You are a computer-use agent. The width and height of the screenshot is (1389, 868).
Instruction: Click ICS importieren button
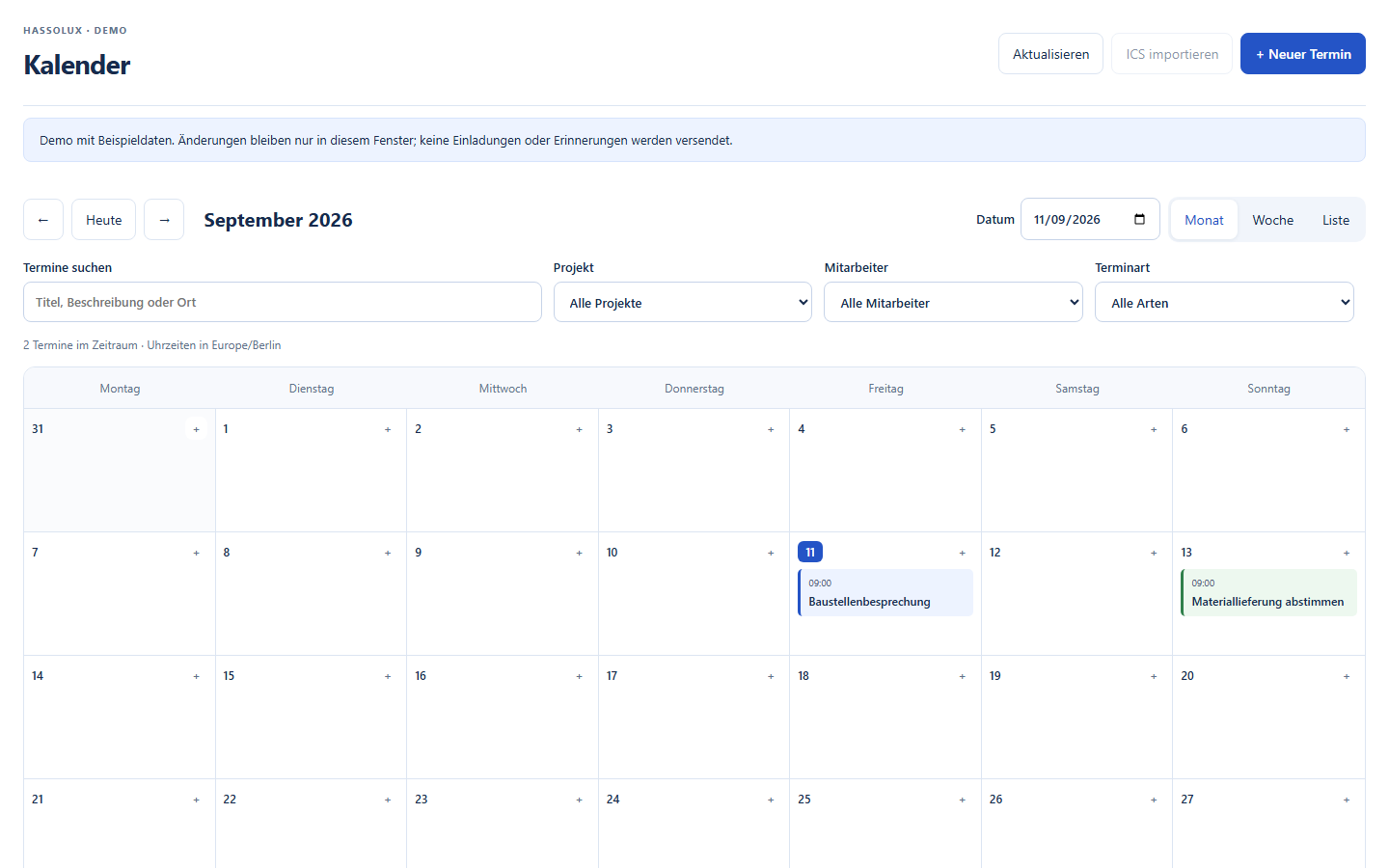click(x=1172, y=54)
